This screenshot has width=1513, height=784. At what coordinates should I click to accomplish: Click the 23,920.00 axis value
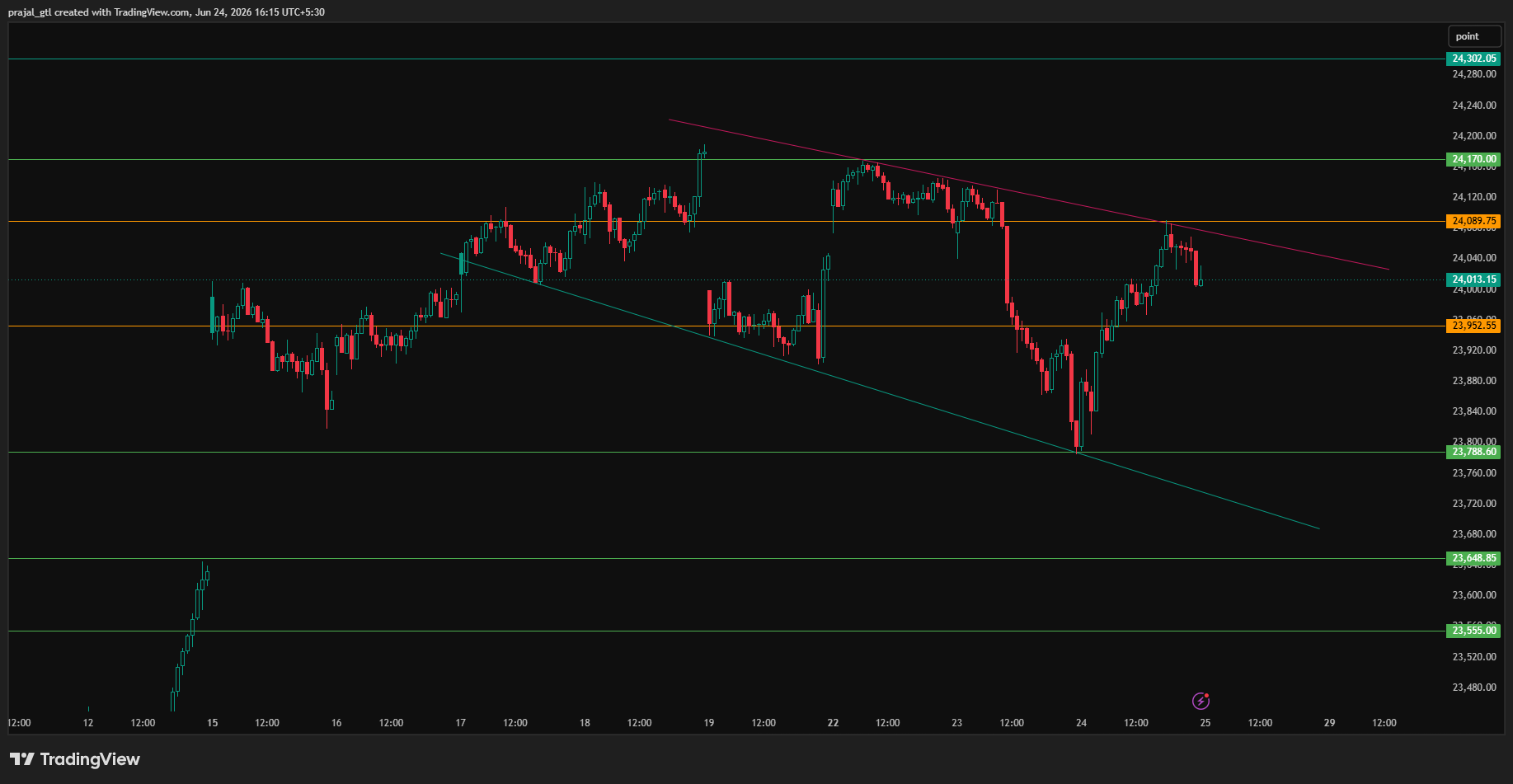pyautogui.click(x=1473, y=350)
